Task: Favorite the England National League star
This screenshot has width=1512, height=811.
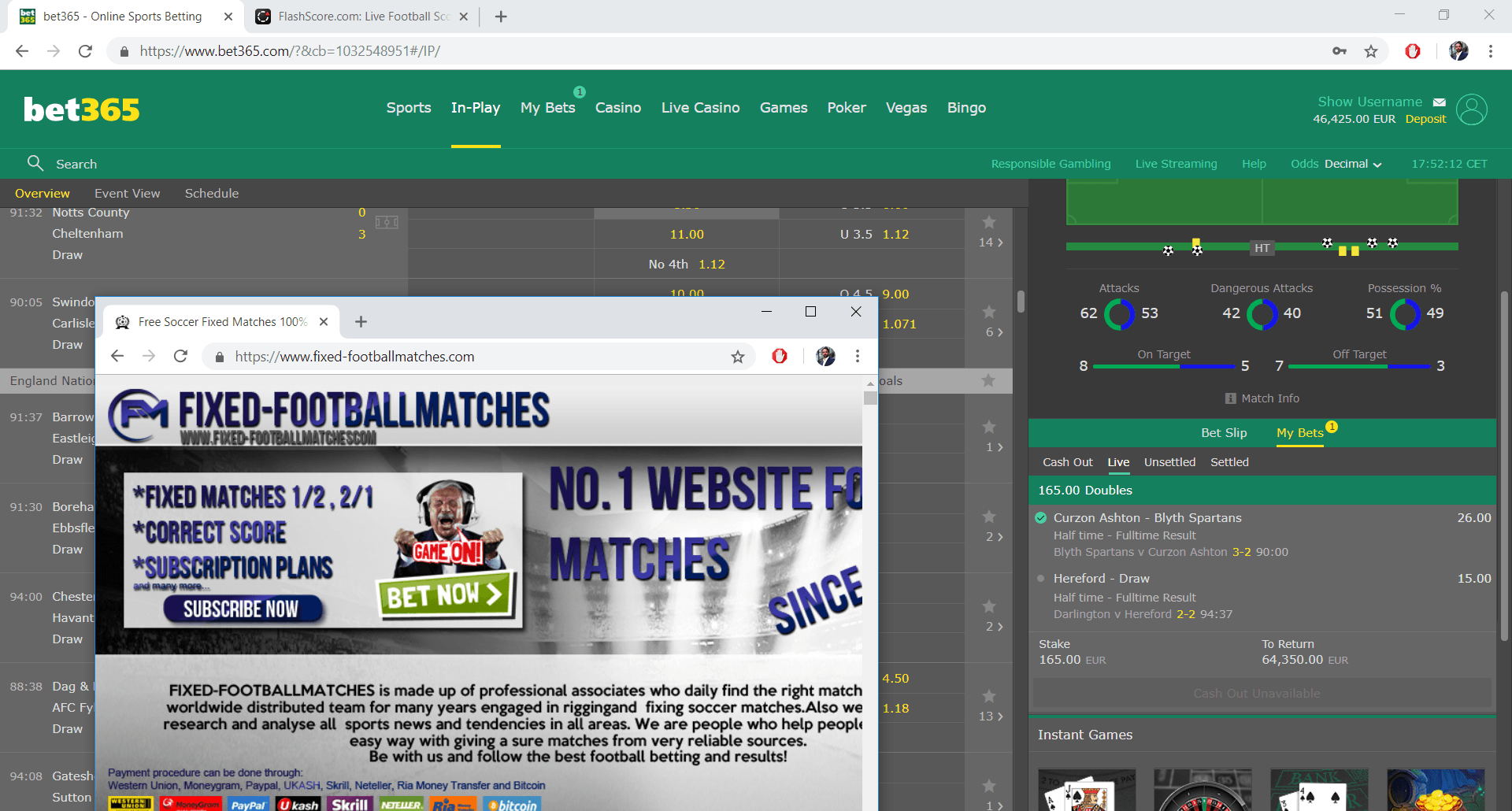Action: click(x=988, y=380)
